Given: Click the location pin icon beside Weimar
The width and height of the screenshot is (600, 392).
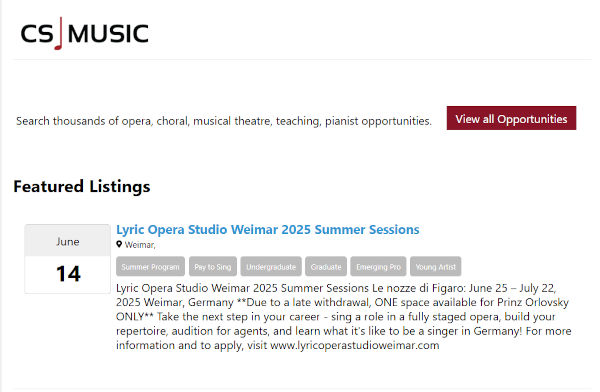Looking at the screenshot, I should click(119, 244).
